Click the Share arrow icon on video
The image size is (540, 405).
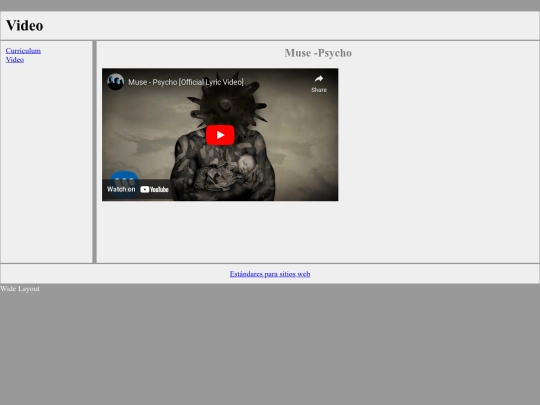point(319,79)
